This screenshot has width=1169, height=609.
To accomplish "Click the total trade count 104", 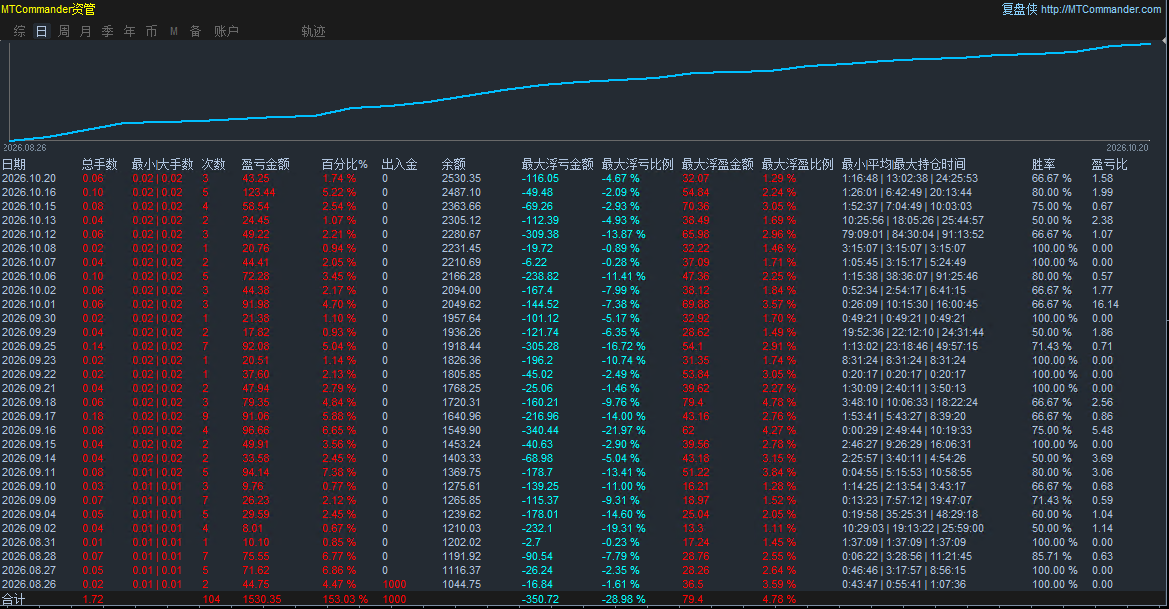I will tap(212, 599).
